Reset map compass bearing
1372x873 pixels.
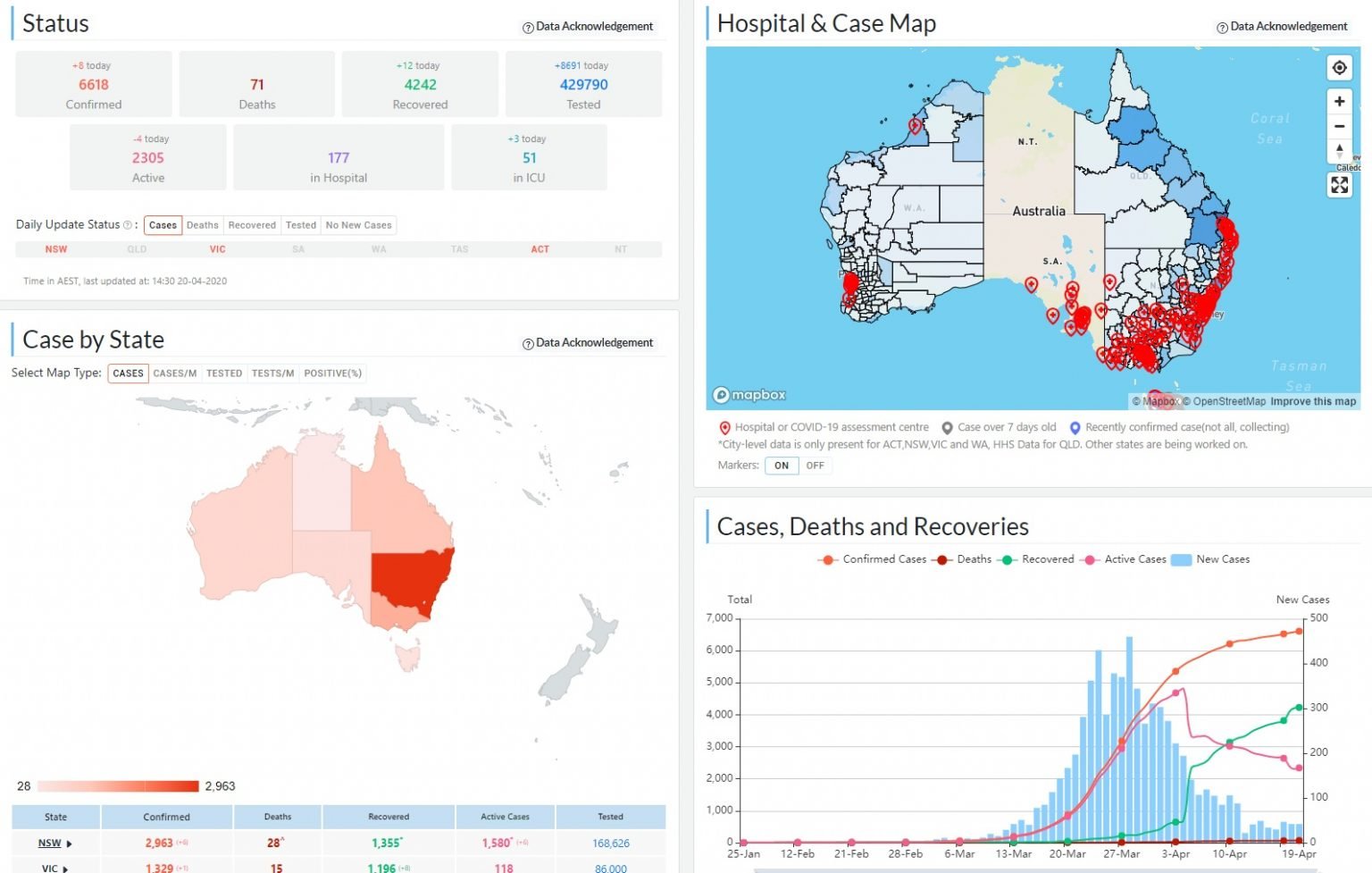1339,150
